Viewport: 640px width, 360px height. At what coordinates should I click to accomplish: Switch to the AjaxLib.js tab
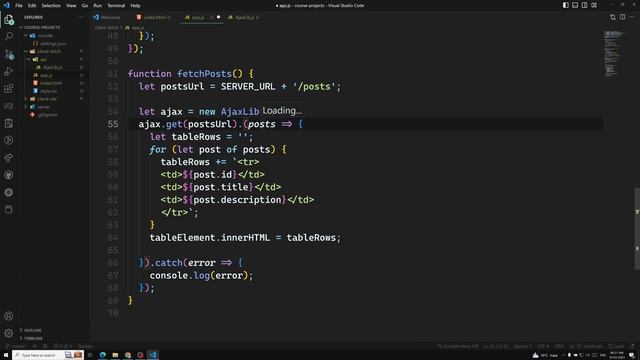[244, 18]
